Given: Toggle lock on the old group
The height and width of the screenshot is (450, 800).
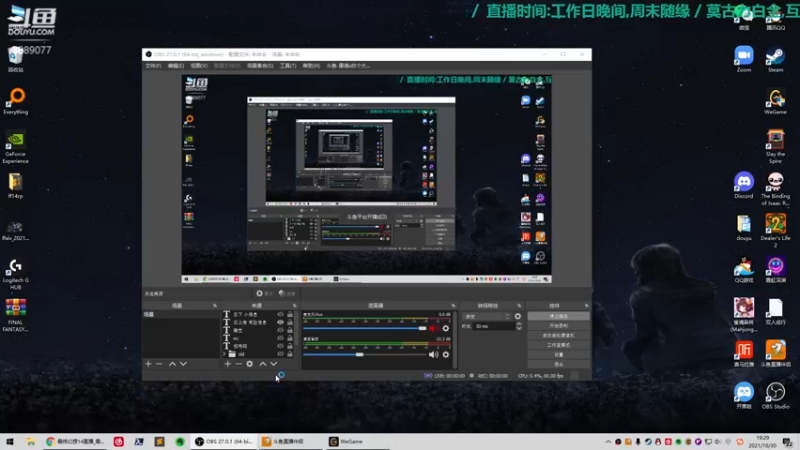Looking at the screenshot, I should pyautogui.click(x=290, y=354).
